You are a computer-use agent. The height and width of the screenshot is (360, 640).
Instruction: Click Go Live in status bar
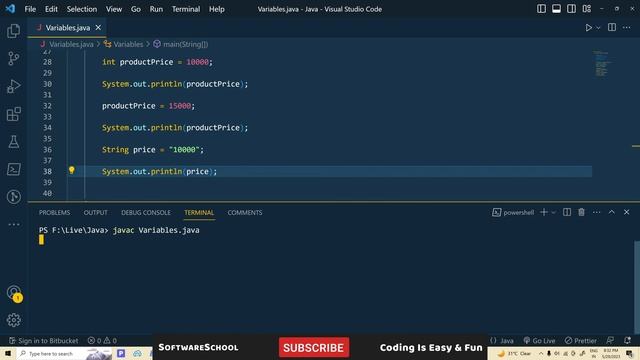click(539, 340)
